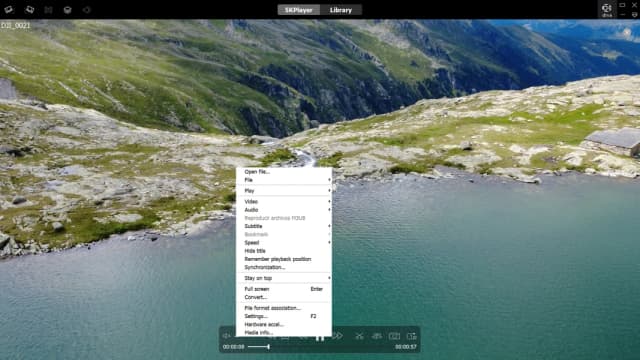This screenshot has height=360, width=640.
Task: Click the total duration 00:00:57 display
Action: [x=406, y=347]
